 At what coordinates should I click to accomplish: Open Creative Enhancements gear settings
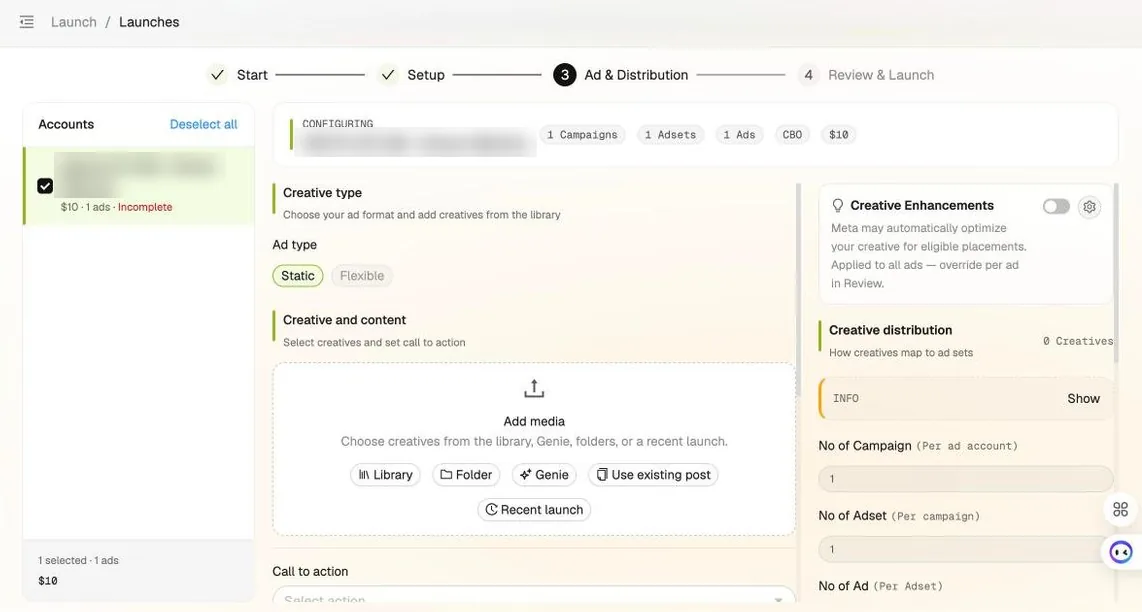[x=1089, y=207]
